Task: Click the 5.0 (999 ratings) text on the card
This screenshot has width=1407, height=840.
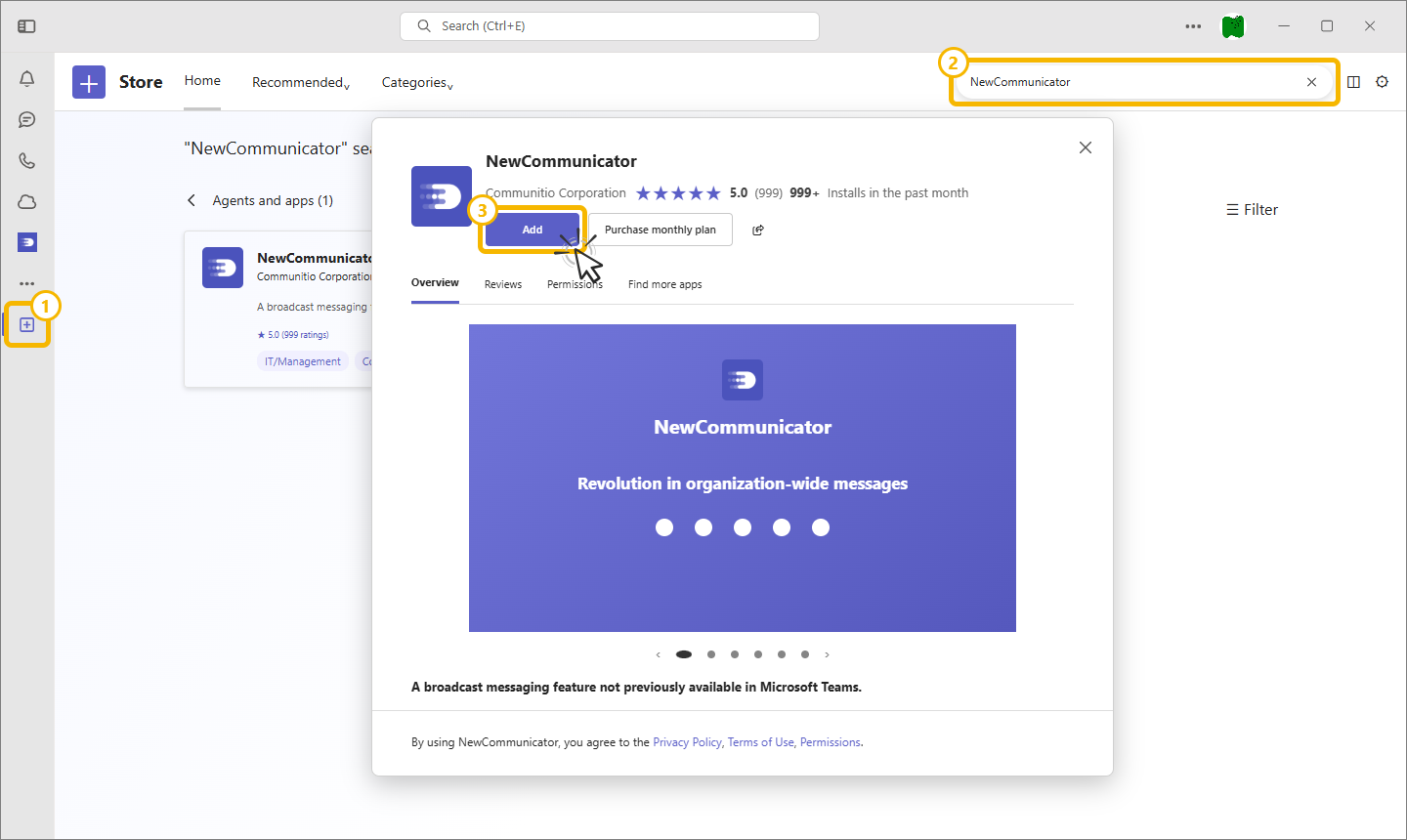Action: pyautogui.click(x=293, y=335)
